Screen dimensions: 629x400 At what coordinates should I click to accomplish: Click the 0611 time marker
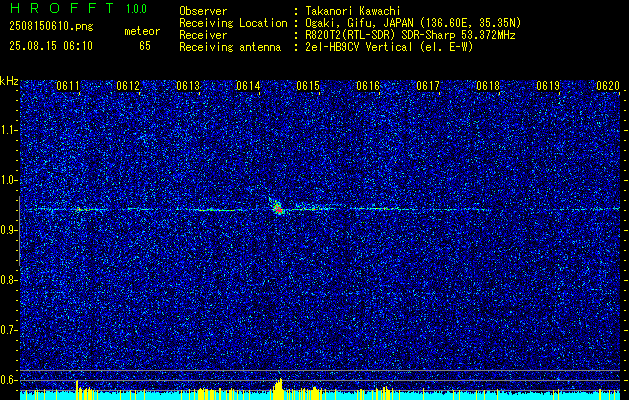tap(68, 85)
